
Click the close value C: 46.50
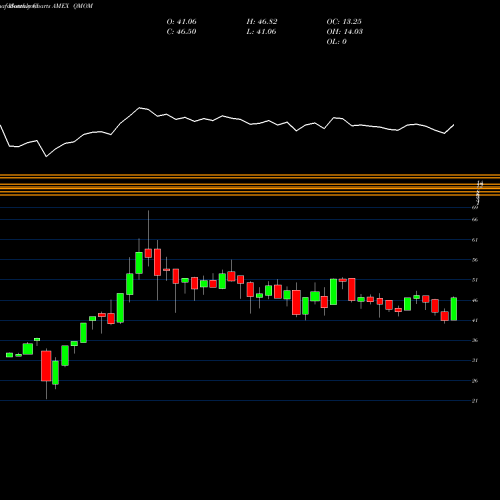pos(181,32)
